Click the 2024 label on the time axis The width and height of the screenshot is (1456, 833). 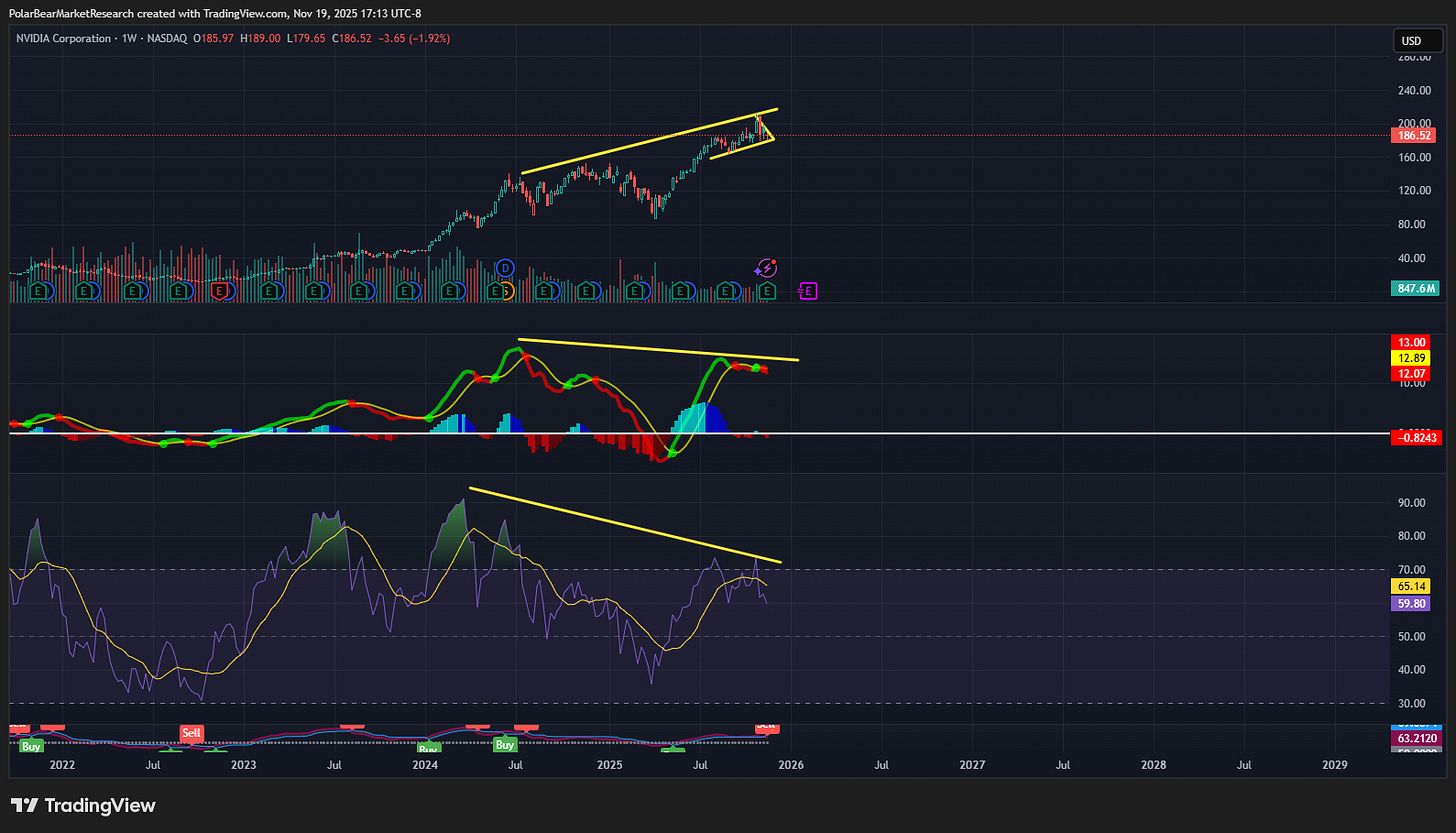click(x=425, y=764)
